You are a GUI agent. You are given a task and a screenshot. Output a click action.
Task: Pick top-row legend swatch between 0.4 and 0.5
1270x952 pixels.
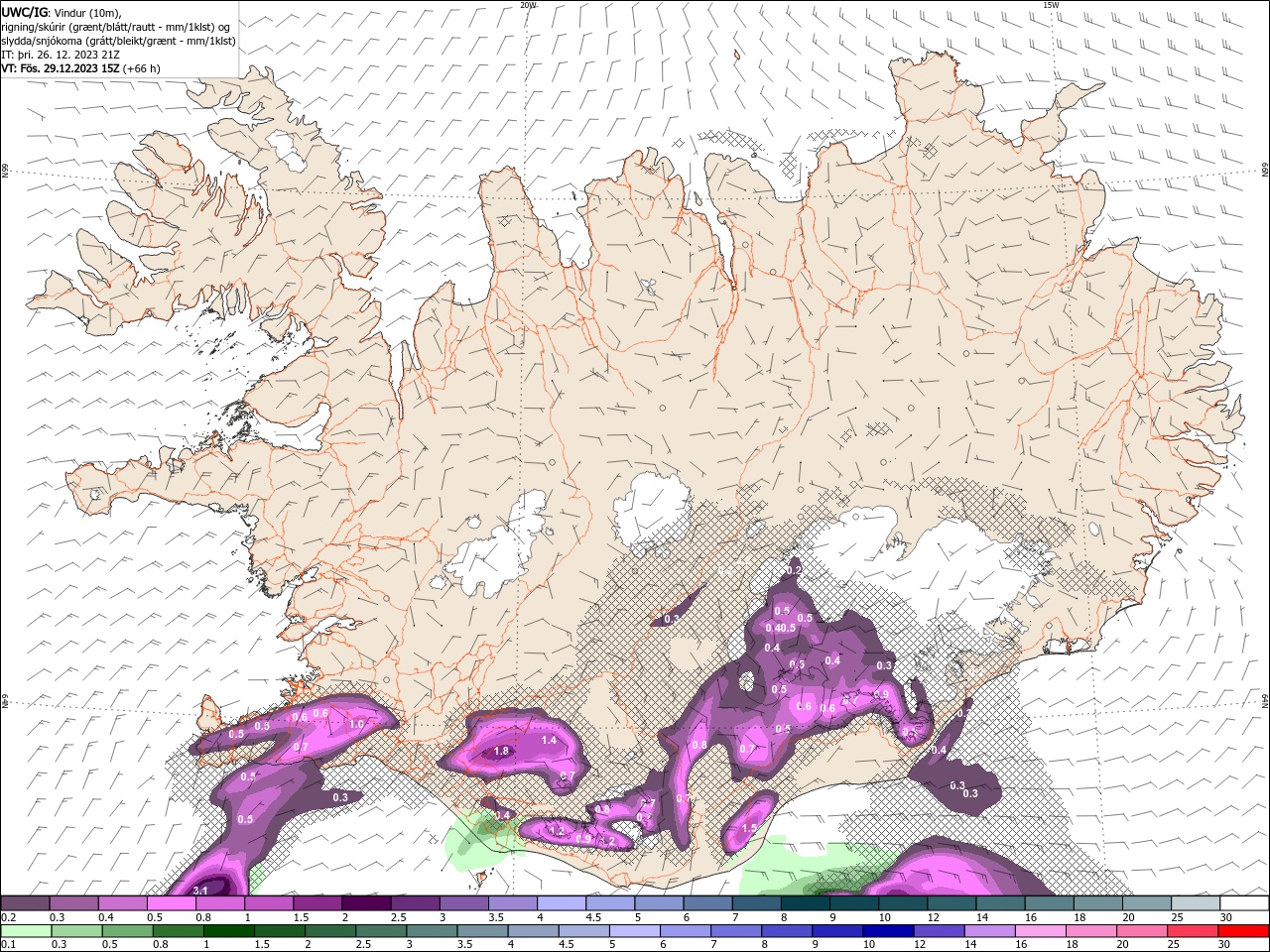click(123, 903)
